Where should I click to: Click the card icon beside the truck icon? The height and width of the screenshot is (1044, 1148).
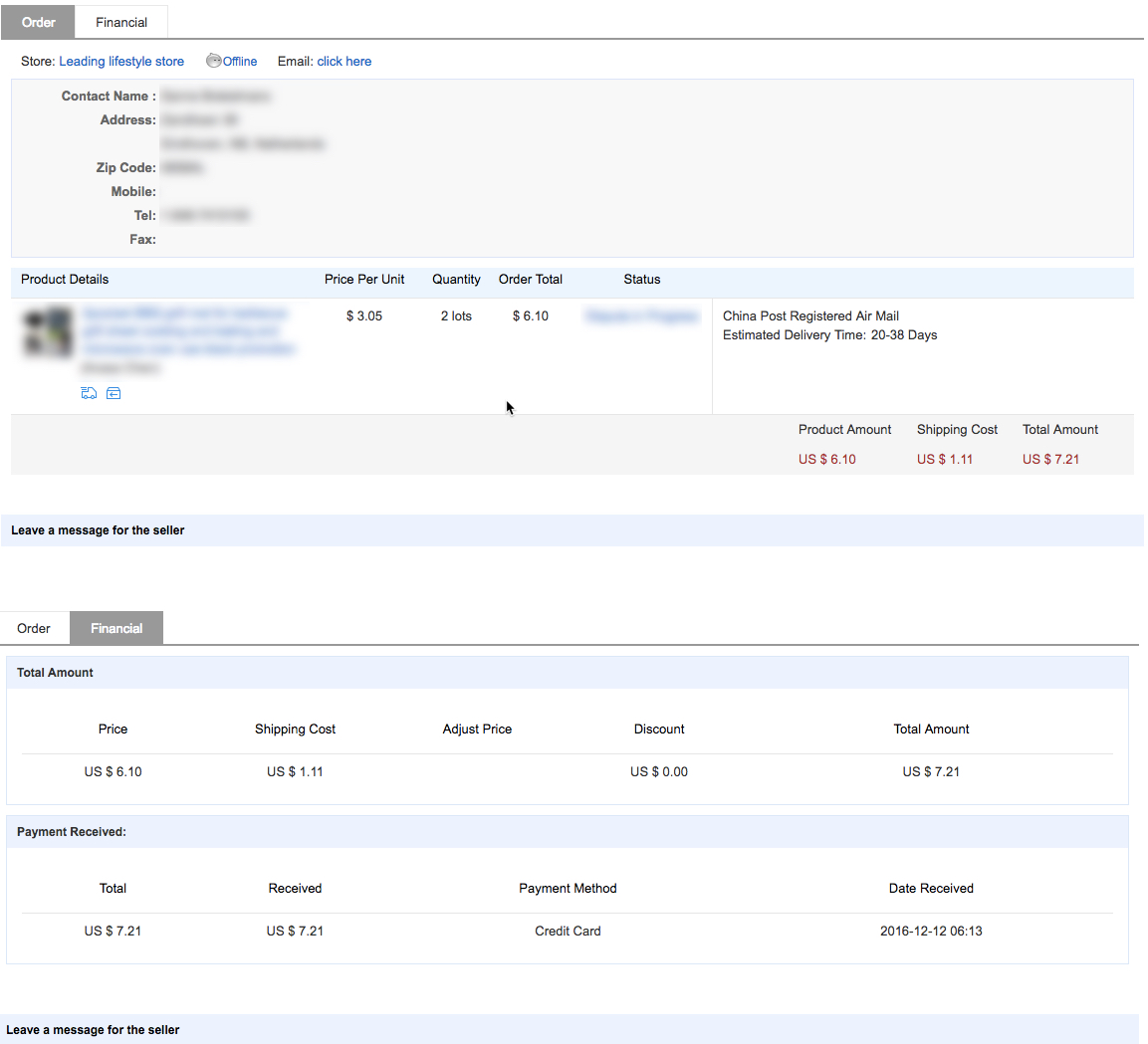coord(114,393)
